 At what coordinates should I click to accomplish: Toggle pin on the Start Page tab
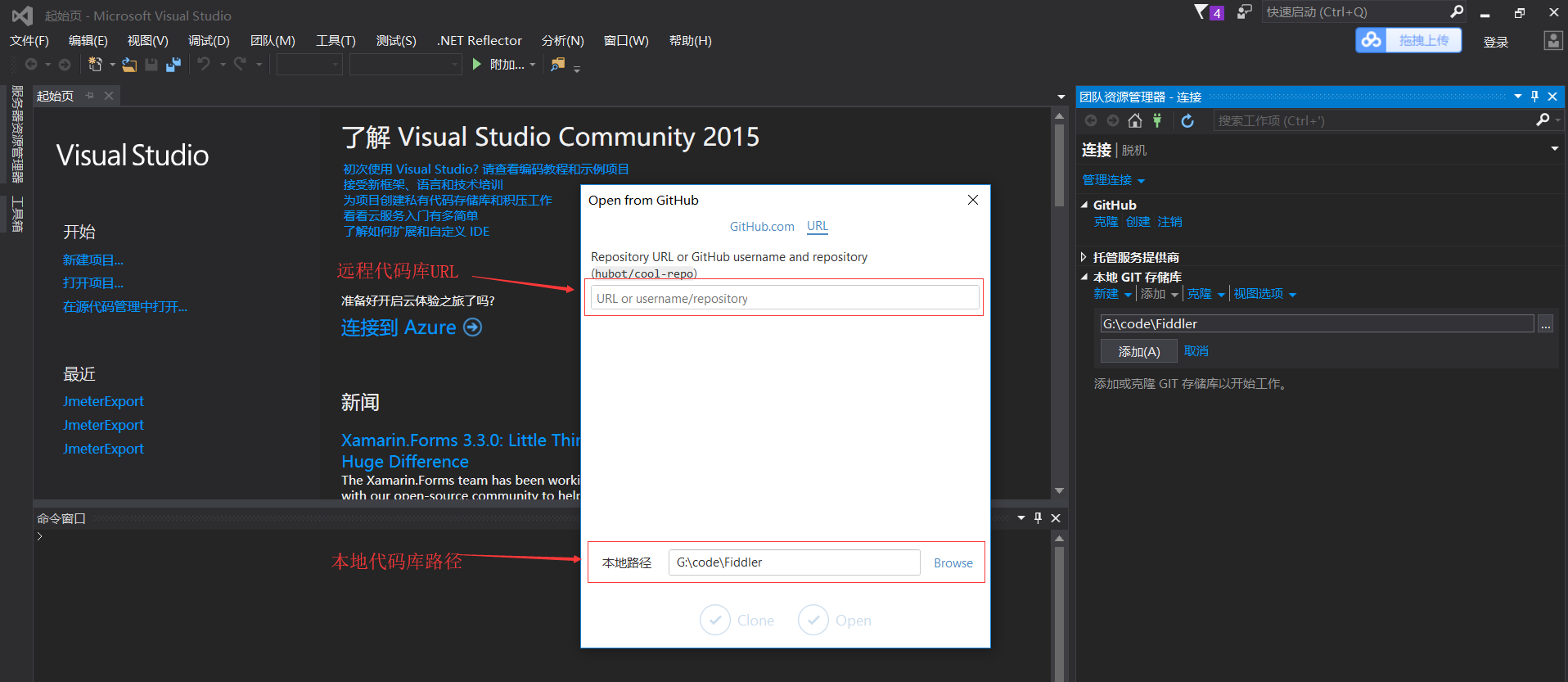(x=90, y=96)
